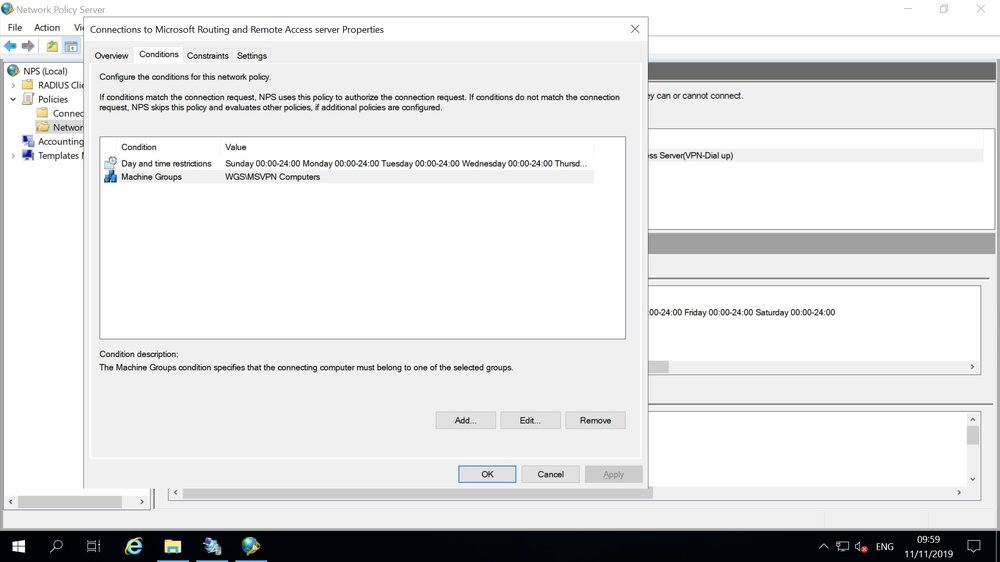1000x562 pixels.
Task: Click the Forward arrow toolbar icon
Action: [27, 46]
